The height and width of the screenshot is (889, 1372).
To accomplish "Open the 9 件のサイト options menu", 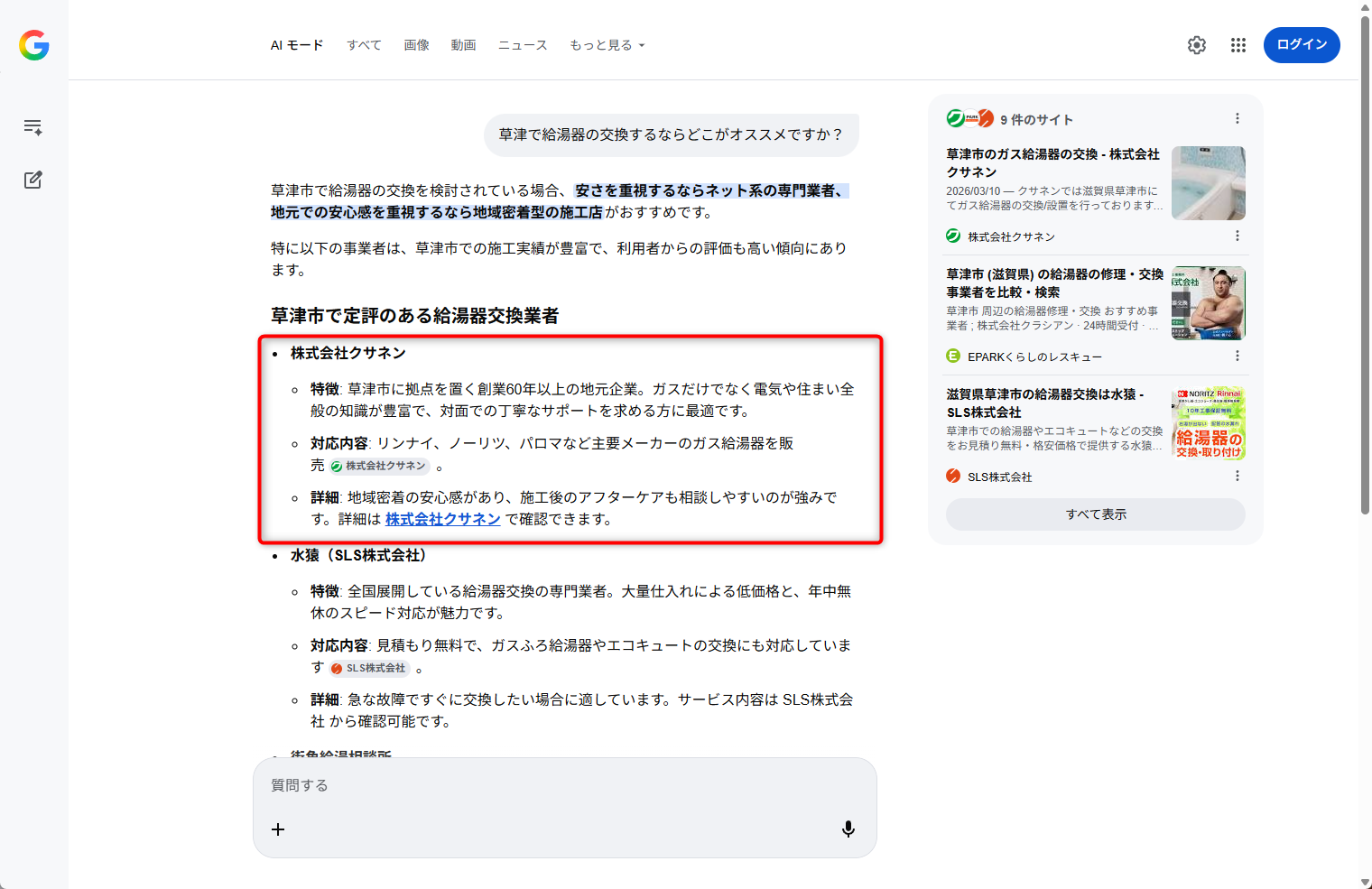I will [1238, 118].
